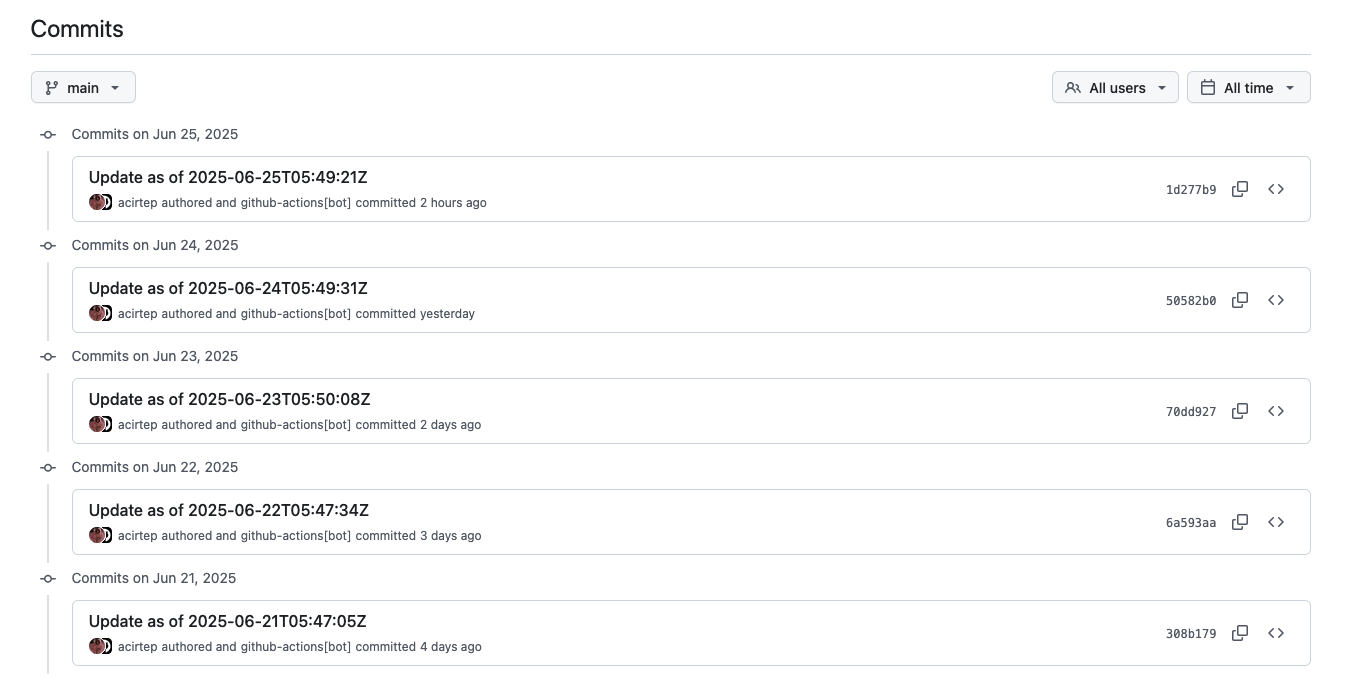1352x680 pixels.
Task: Open commit titled Update as of 2025-06-22T05:47:34Z
Action: [228, 510]
